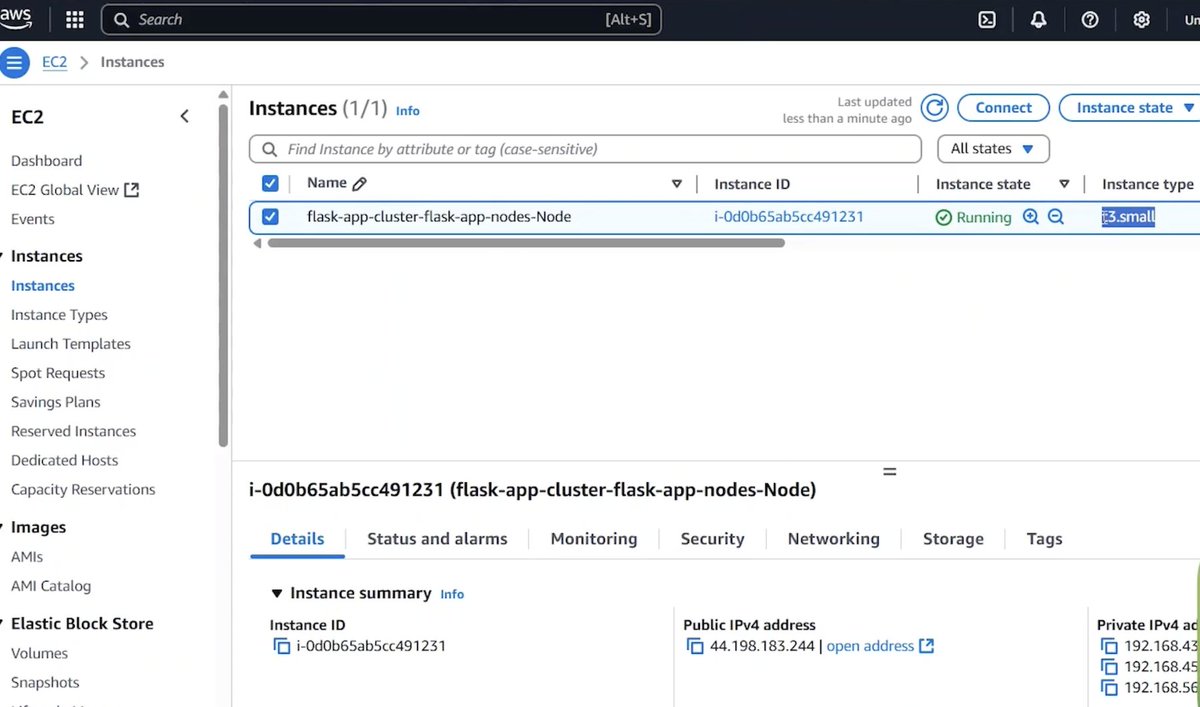Sort by the Name column arrow
The width and height of the screenshot is (1200, 707).
[677, 184]
